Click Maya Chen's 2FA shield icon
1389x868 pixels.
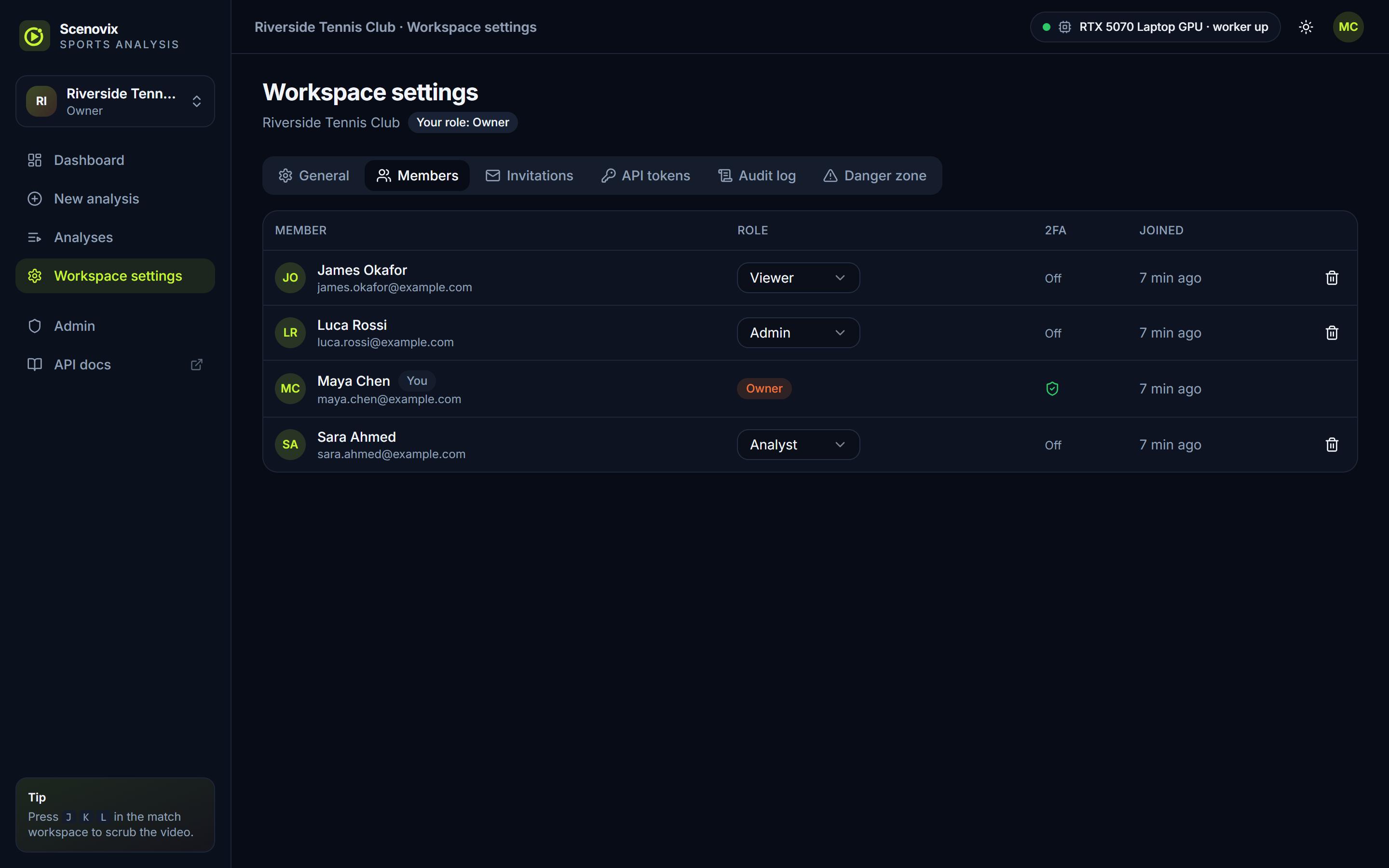coord(1052,389)
